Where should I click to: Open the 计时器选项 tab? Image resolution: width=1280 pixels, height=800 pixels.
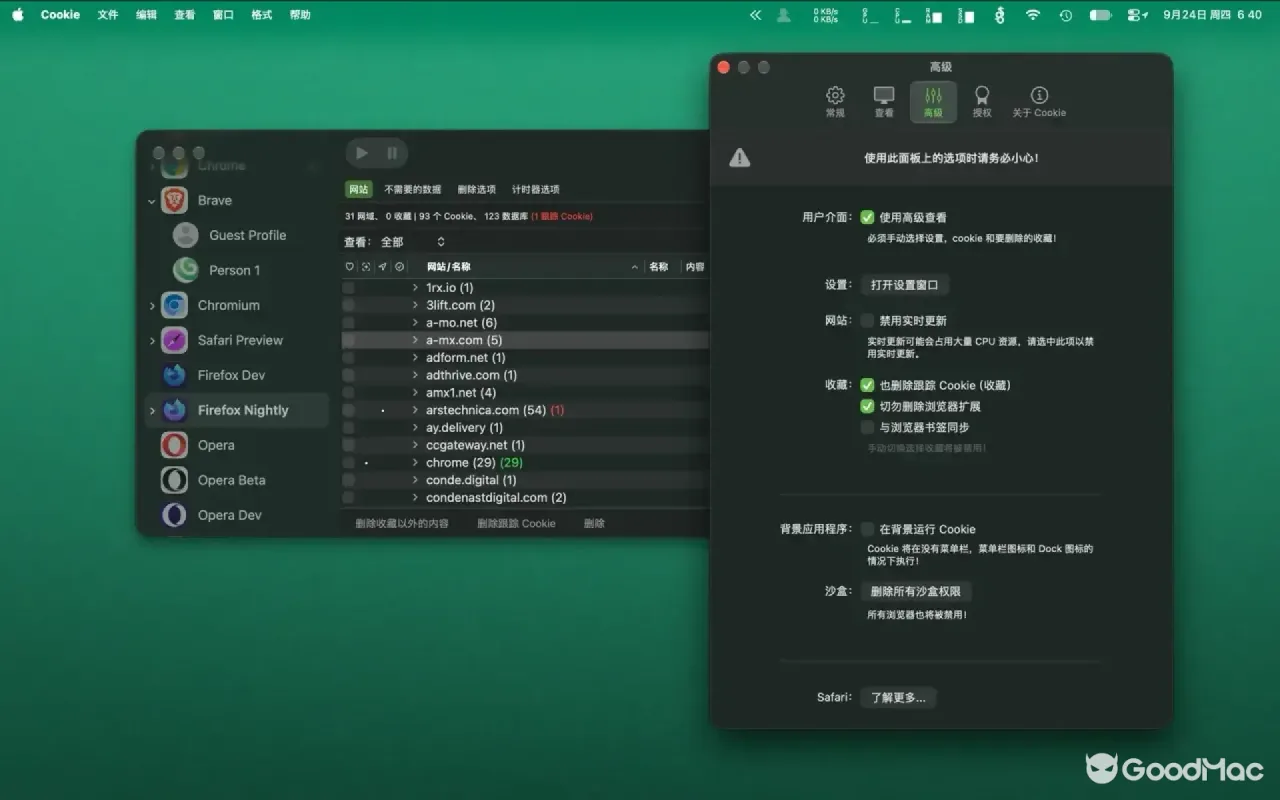click(x=536, y=189)
